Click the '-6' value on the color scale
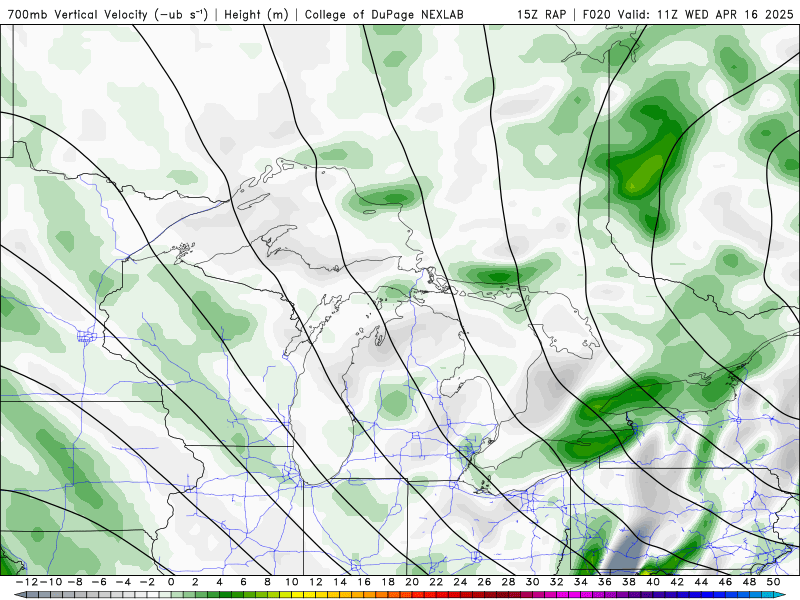The height and width of the screenshot is (600, 800). point(99,582)
